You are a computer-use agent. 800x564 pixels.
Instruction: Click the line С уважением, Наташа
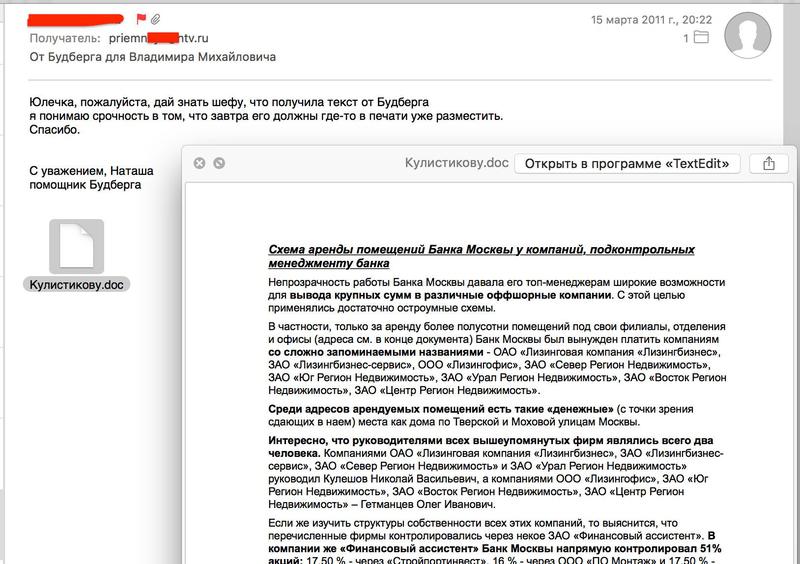point(91,171)
